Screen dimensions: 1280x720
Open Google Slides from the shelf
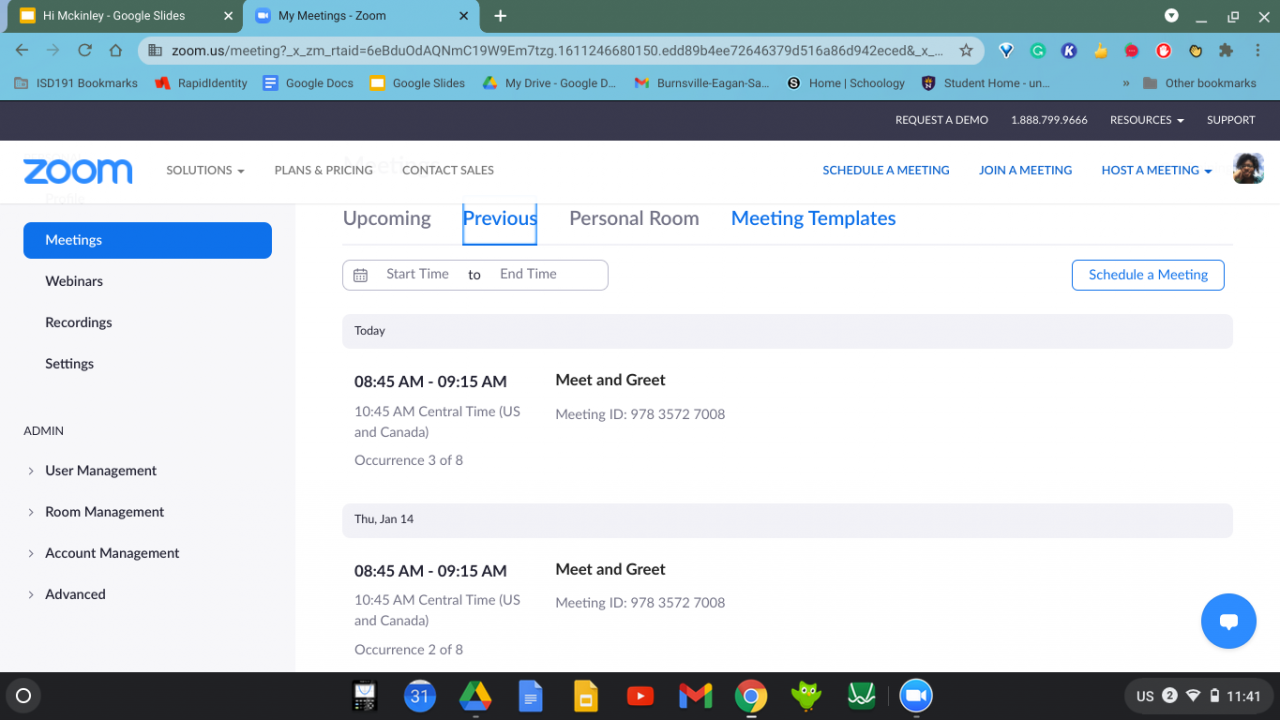[x=585, y=696]
